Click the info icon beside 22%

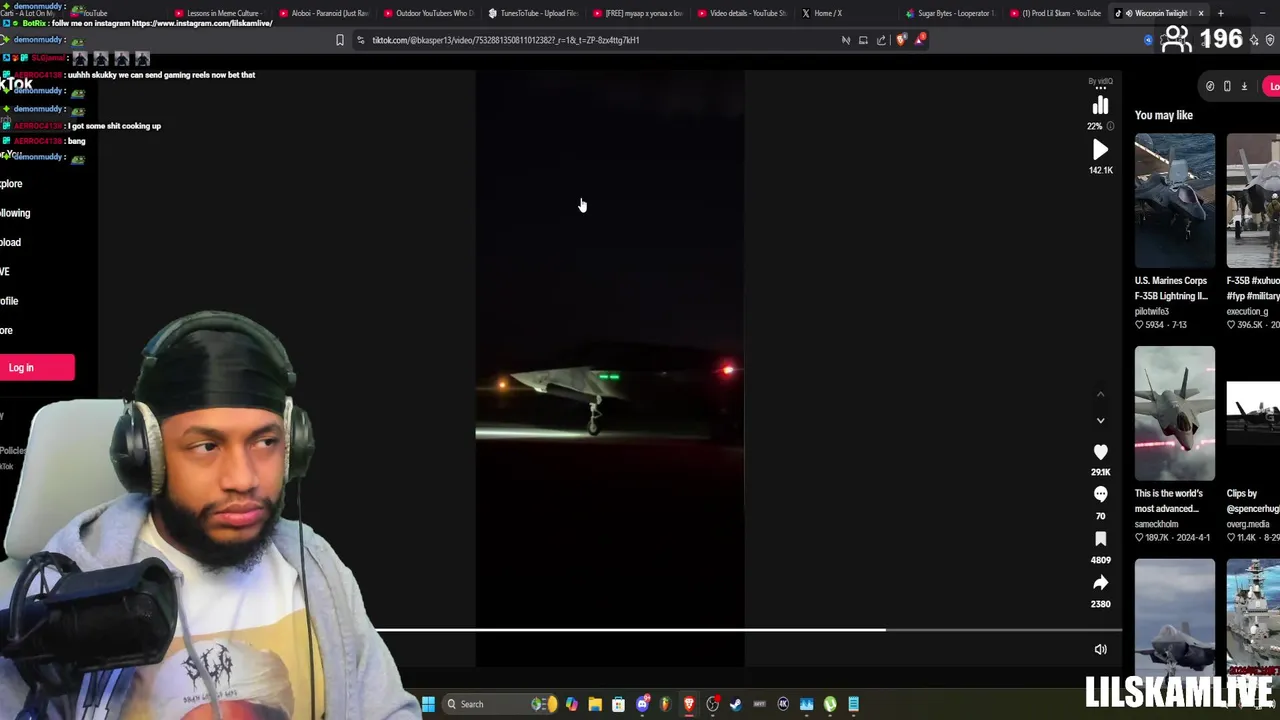[x=1110, y=126]
